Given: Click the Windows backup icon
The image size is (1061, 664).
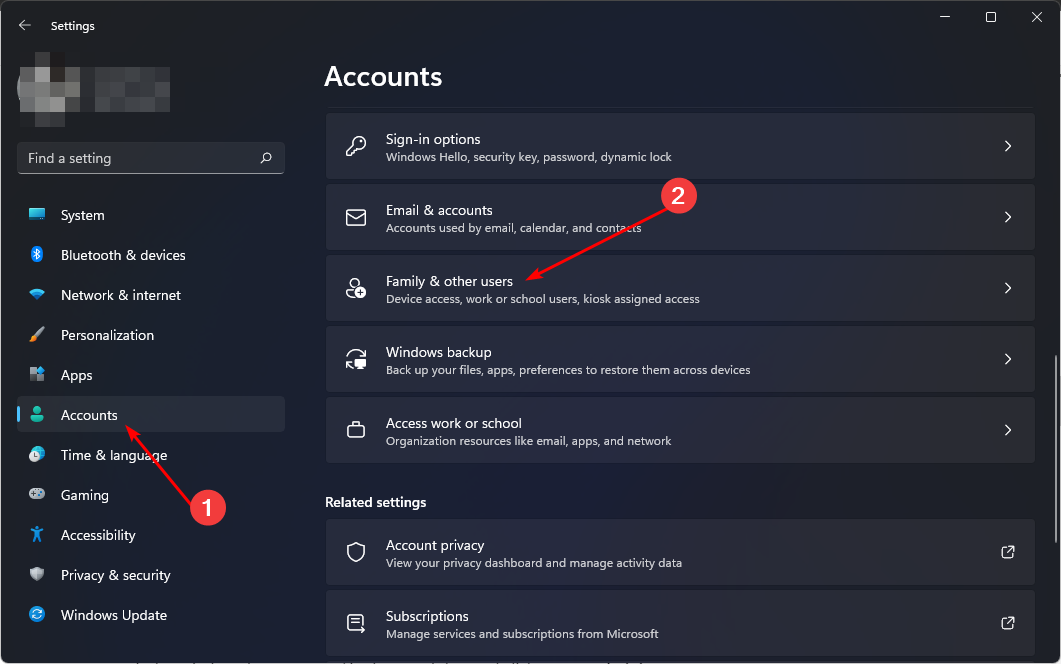Looking at the screenshot, I should 356,360.
